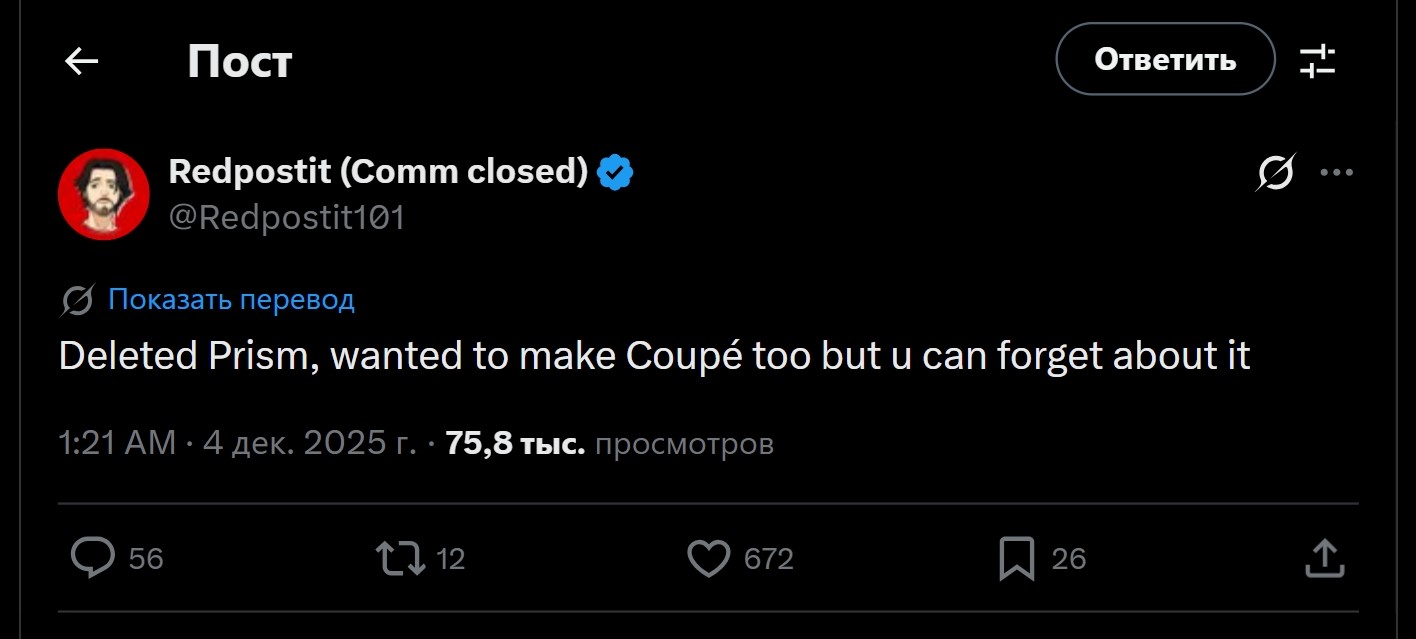Click the post text about Deleted Prism
Viewport: 1416px width, 639px height.
coord(654,356)
